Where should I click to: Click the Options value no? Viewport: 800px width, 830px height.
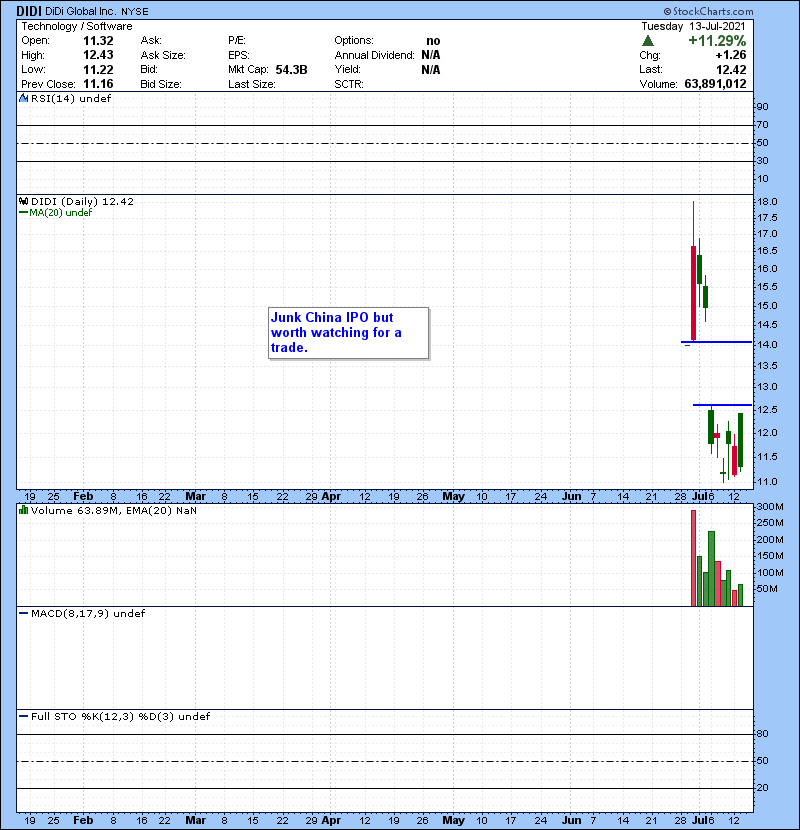(433, 41)
